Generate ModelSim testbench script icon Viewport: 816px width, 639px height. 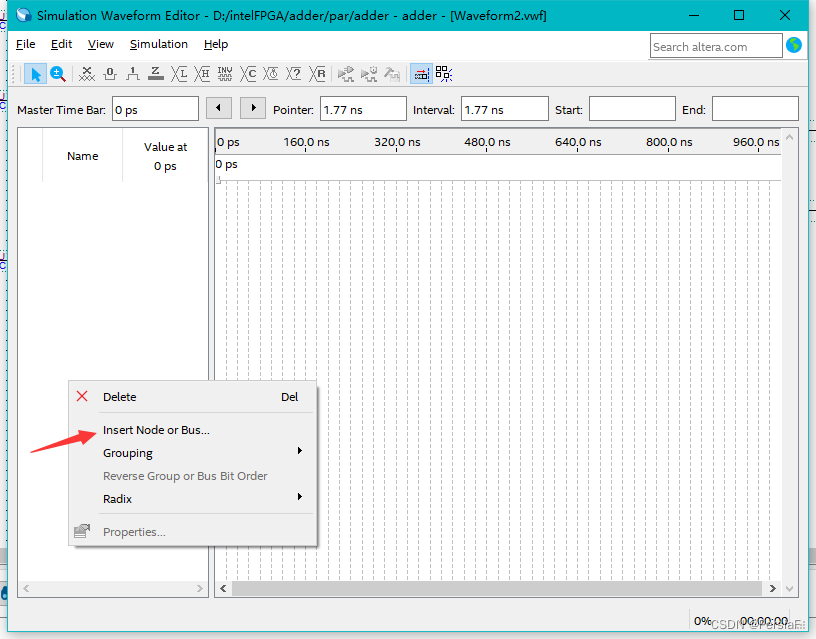pyautogui.click(x=392, y=74)
